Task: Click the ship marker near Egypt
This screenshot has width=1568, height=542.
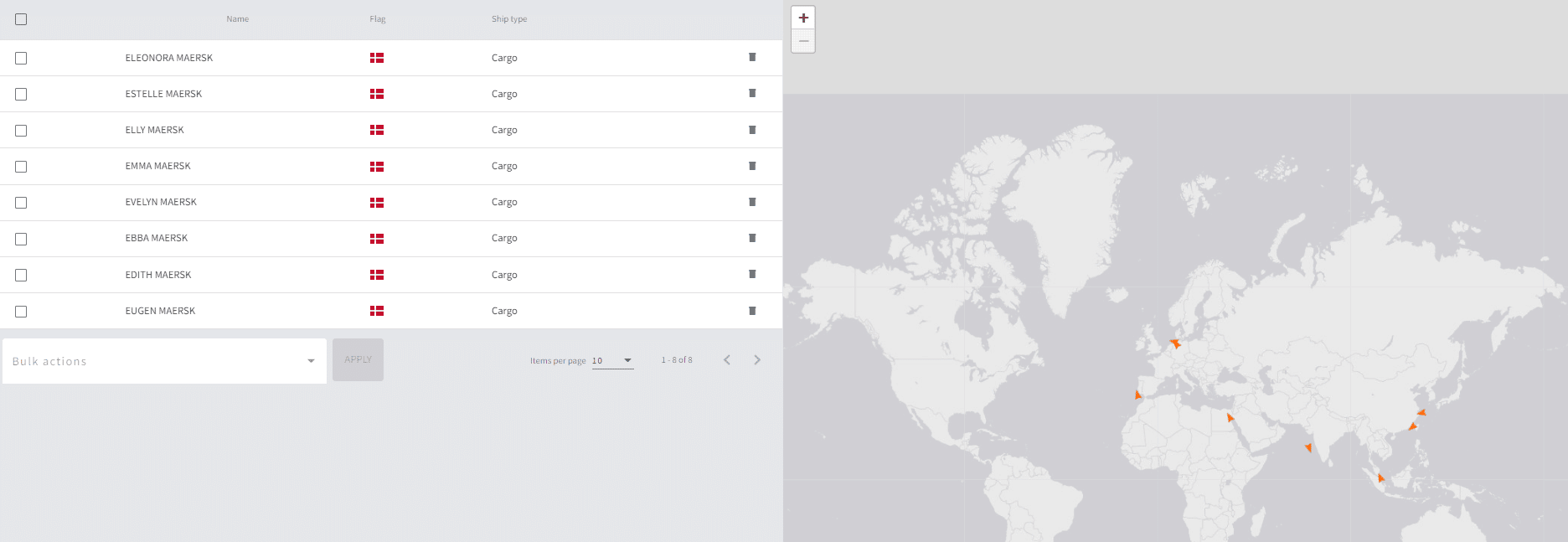Action: pos(1230,417)
